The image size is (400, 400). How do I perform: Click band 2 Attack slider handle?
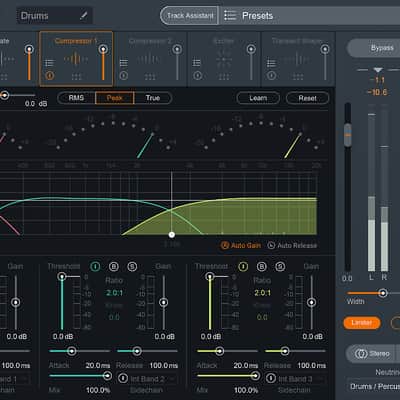tap(71, 351)
